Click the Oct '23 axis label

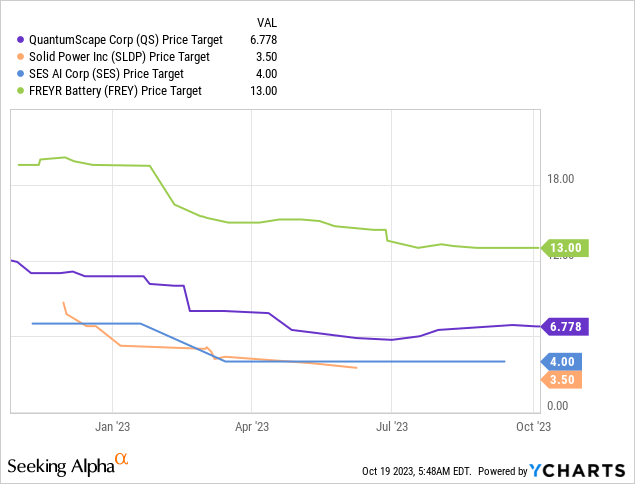click(x=531, y=425)
